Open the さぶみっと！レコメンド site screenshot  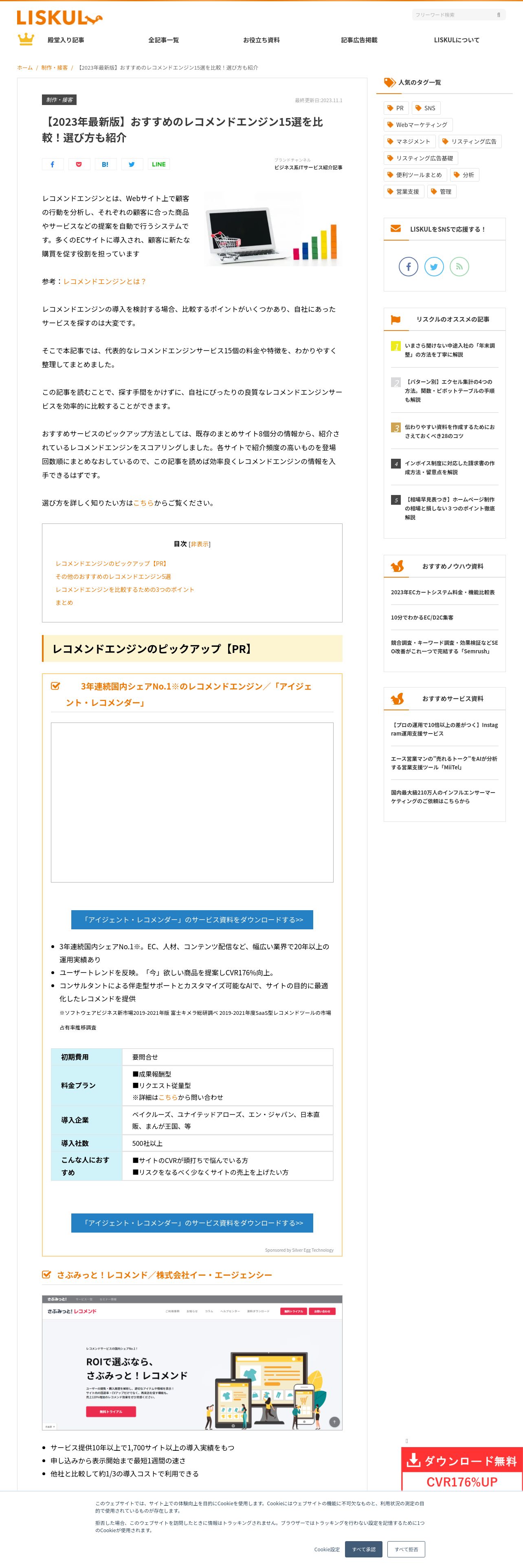tap(192, 1362)
